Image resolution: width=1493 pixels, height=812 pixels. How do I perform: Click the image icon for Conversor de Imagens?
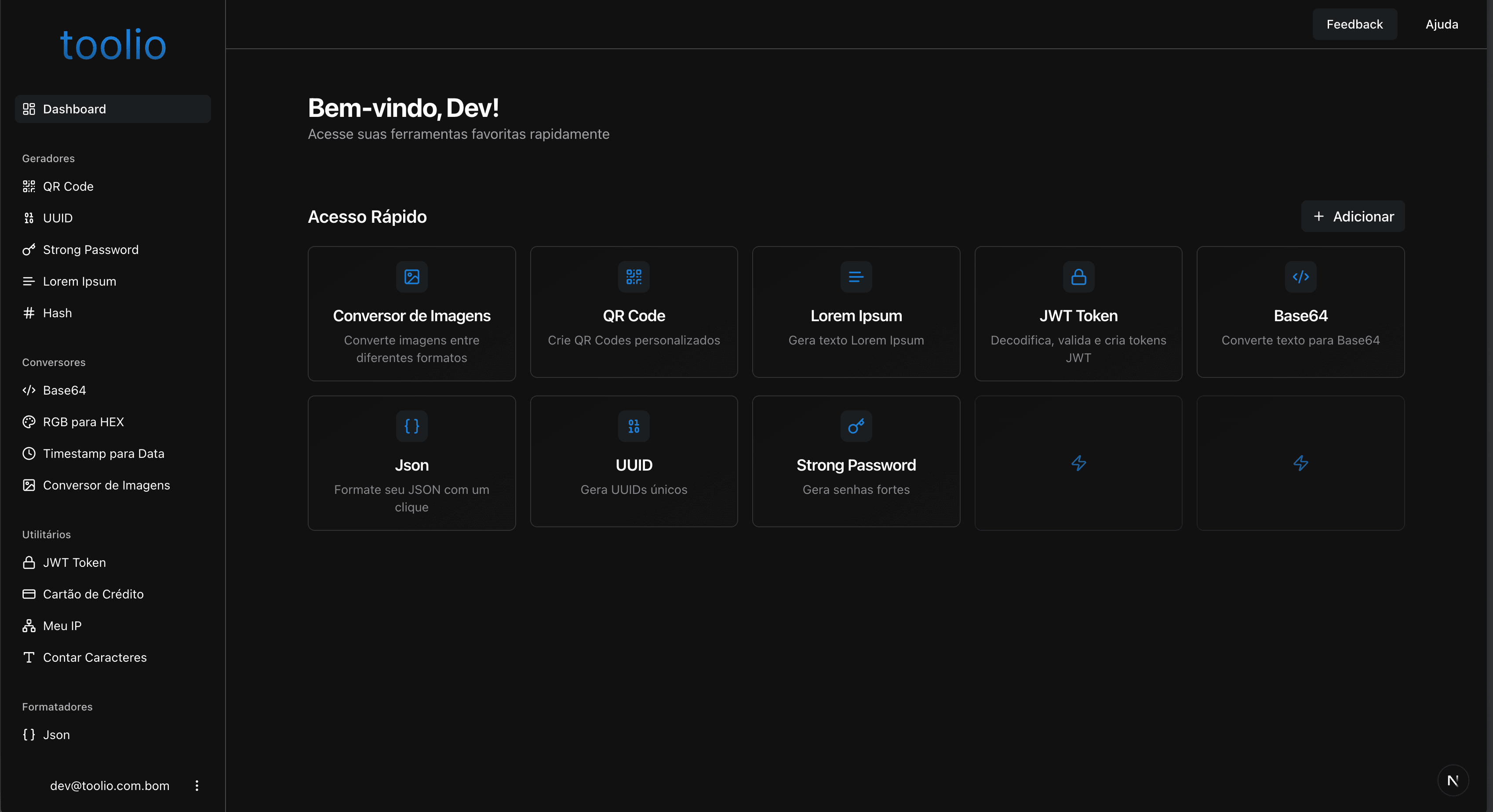(29, 486)
